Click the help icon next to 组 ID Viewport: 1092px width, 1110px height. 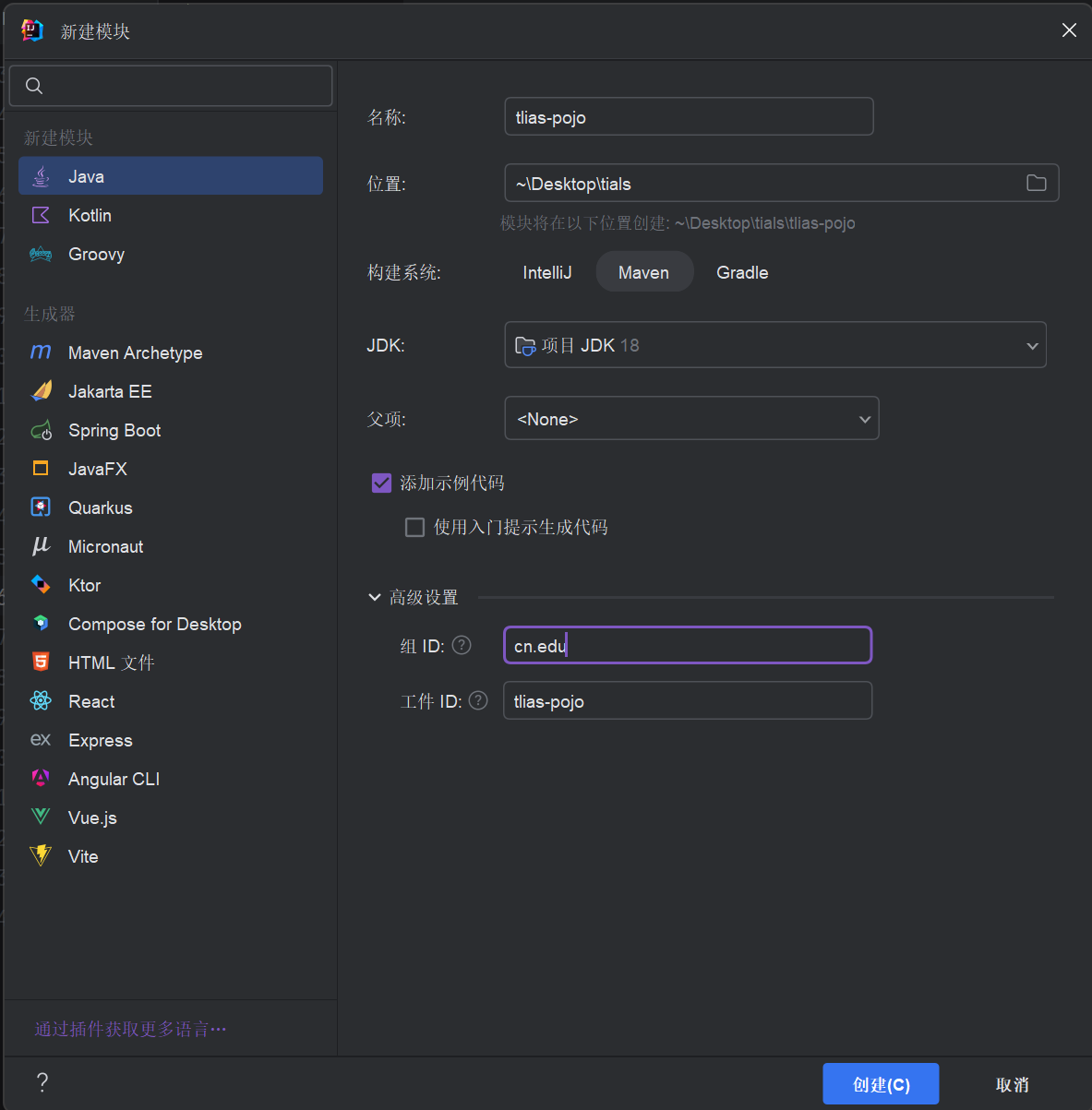click(x=462, y=645)
